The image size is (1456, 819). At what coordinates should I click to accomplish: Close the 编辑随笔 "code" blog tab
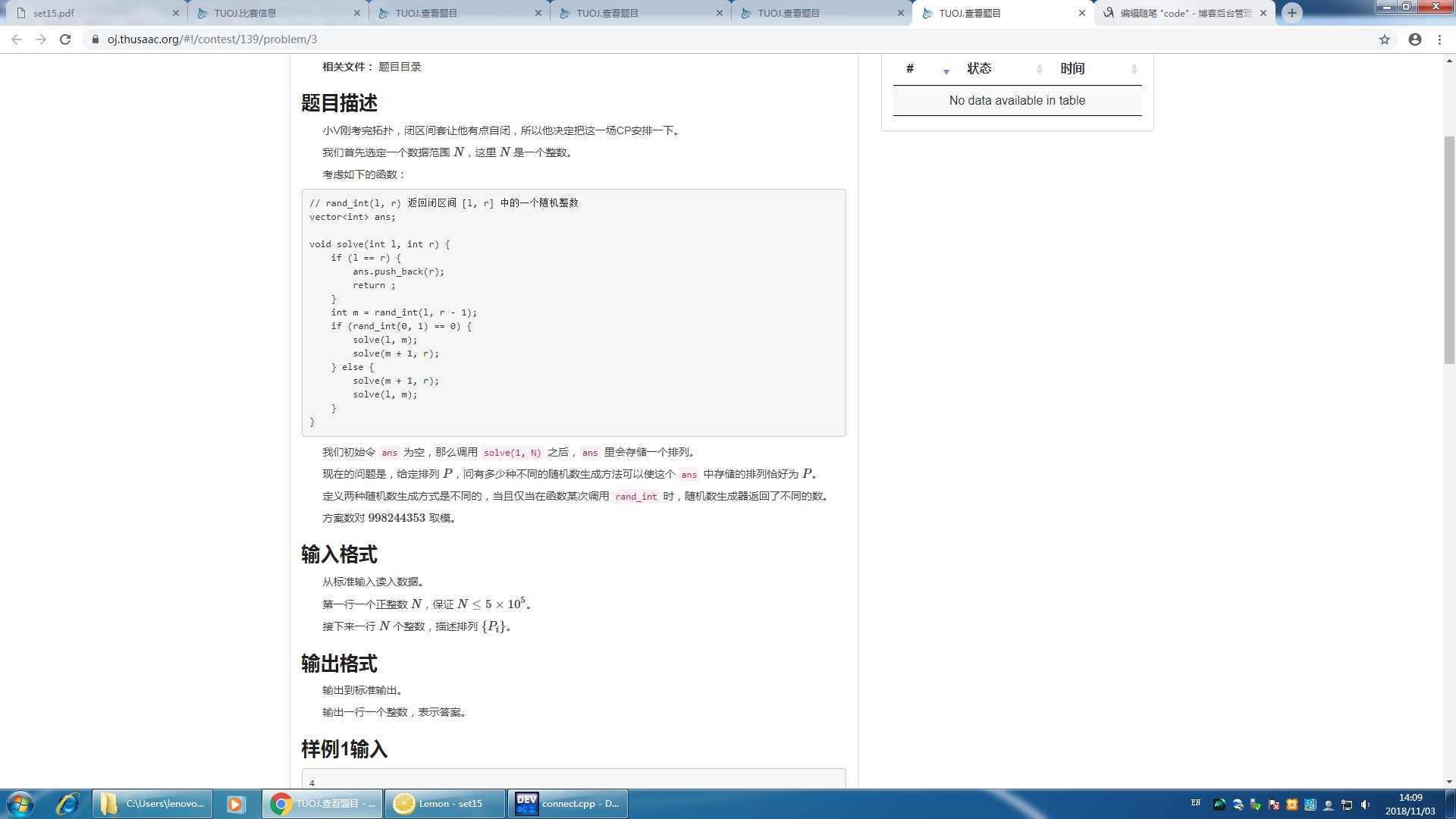click(x=1263, y=13)
